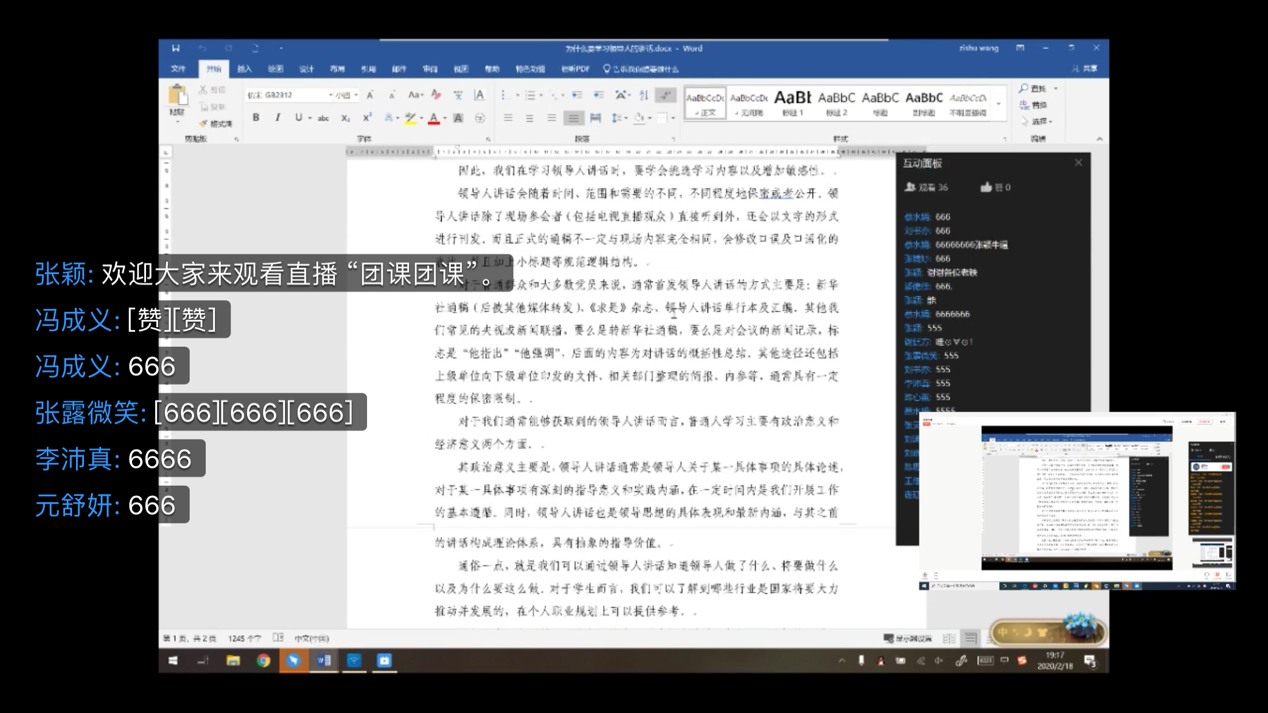Screen dimensions: 1268x713
Task: Click the Format Painter brush icon
Action: point(204,124)
